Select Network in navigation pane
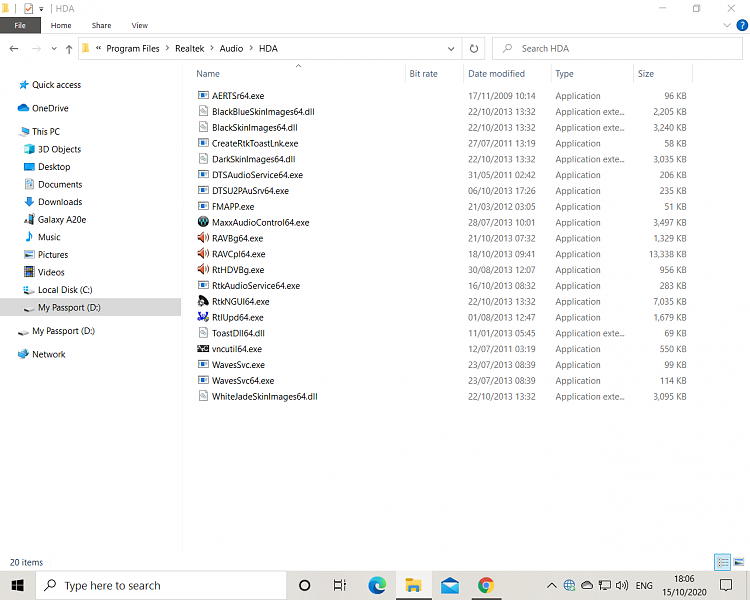 click(x=49, y=354)
